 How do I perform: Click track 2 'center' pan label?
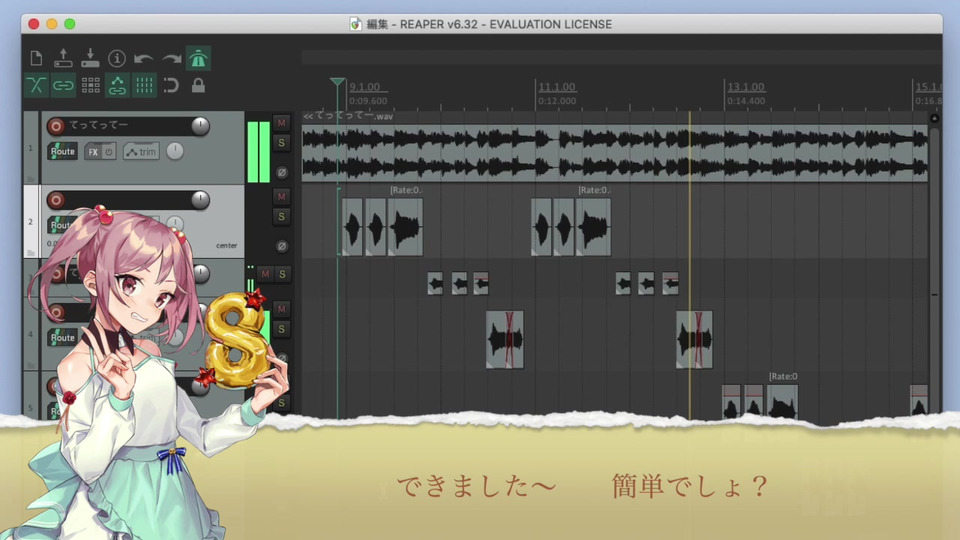click(x=227, y=246)
